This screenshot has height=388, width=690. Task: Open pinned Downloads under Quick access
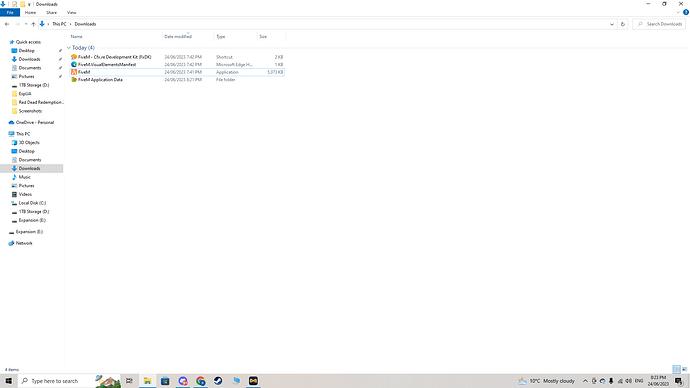29,59
